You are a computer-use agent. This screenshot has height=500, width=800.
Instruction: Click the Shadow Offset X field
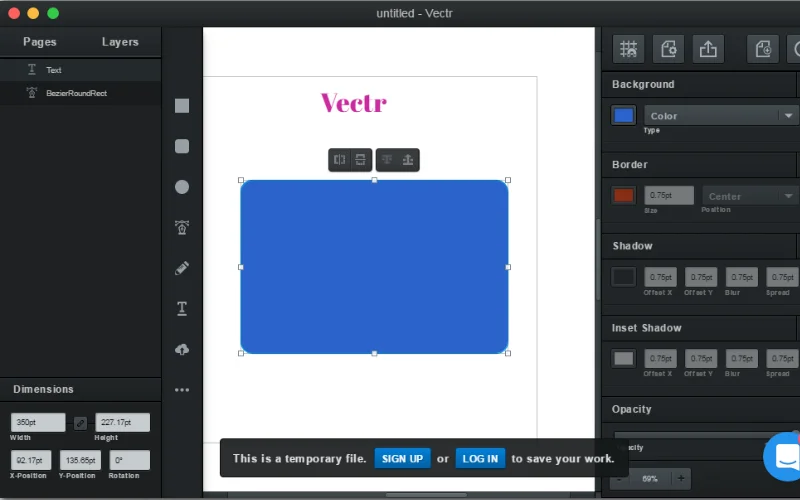coord(661,277)
